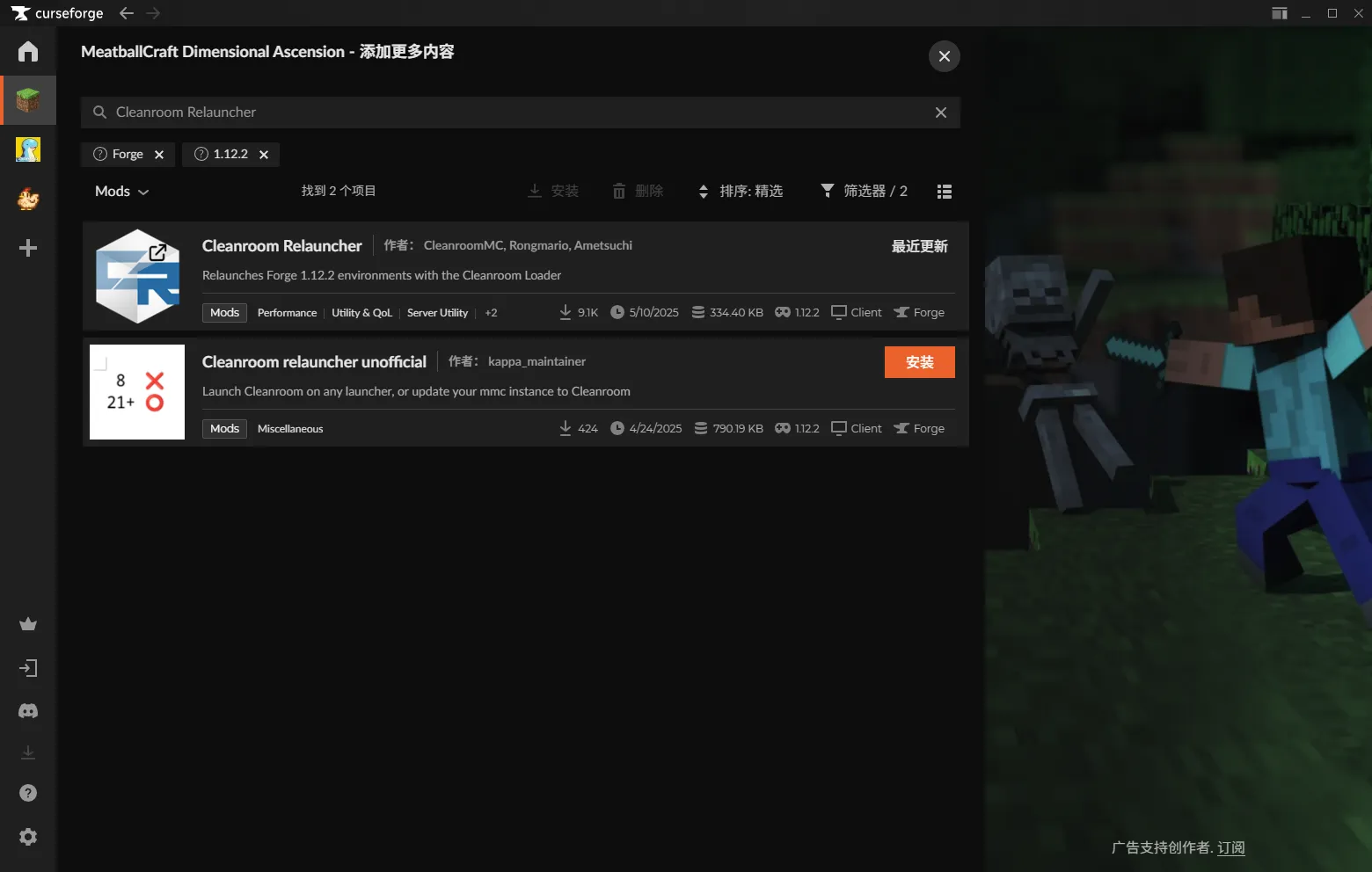Open the sort order dropdown 排序: 精选
The height and width of the screenshot is (872, 1372).
point(741,192)
